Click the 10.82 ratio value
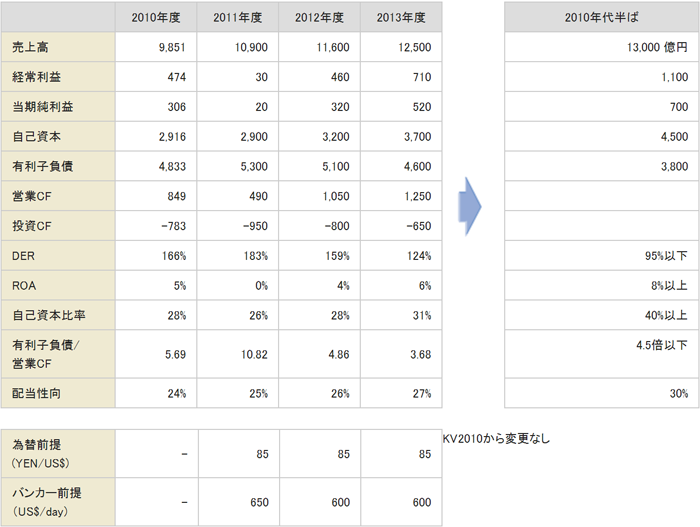Screen dimensions: 700x527 point(254,355)
